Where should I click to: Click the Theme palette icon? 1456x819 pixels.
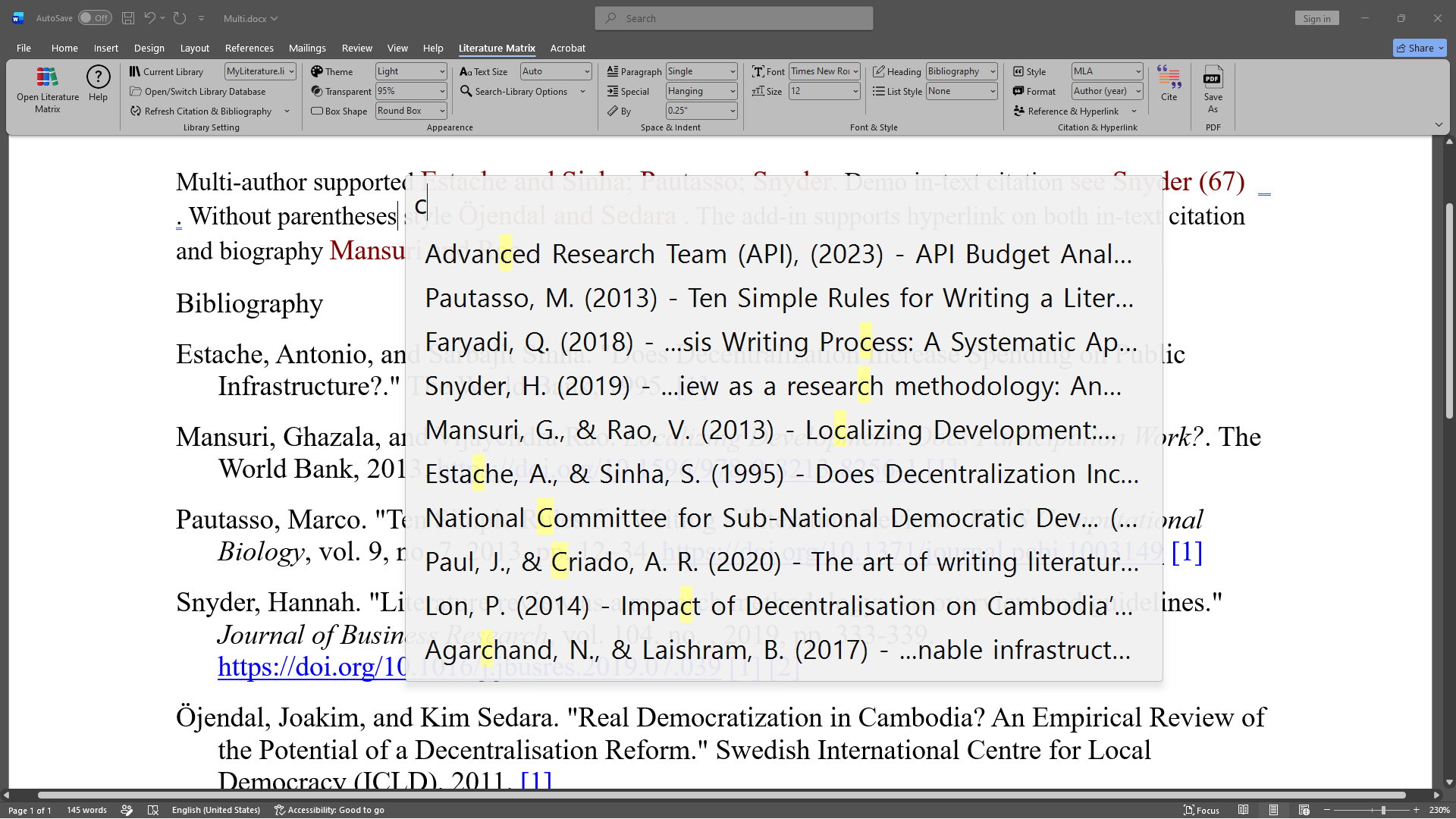coord(317,71)
